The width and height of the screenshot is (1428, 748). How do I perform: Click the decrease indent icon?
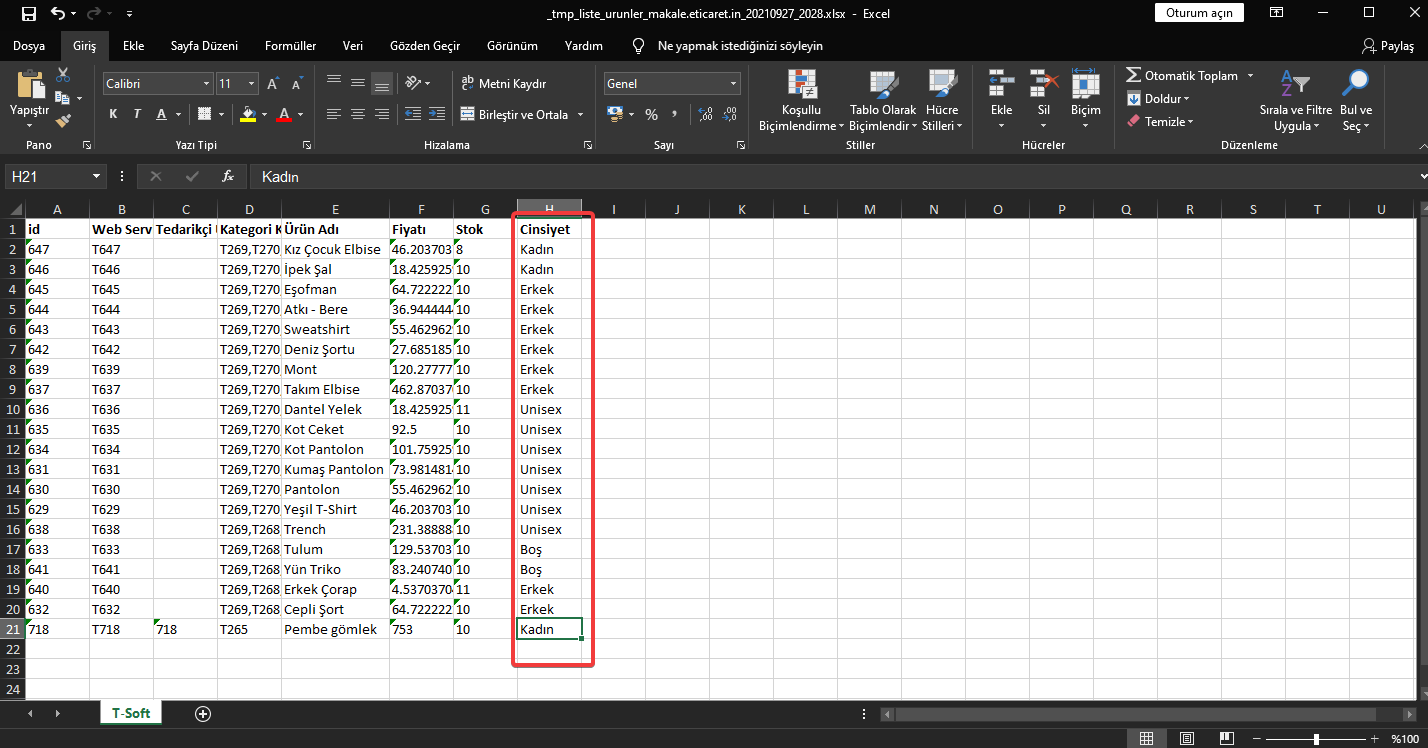click(412, 114)
